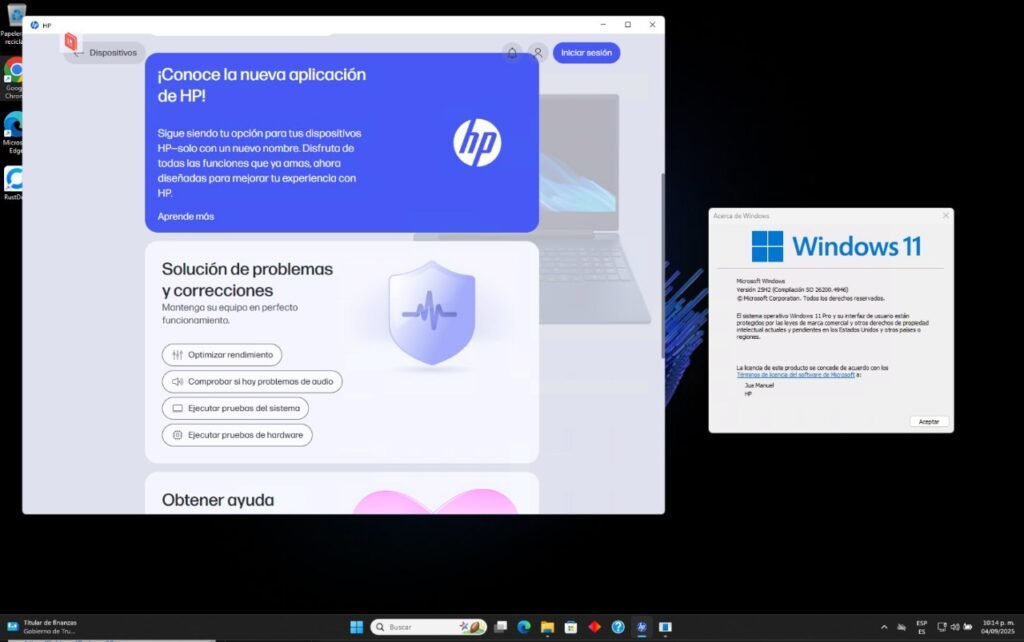The height and width of the screenshot is (642, 1024).
Task: Select Optimizar rendimiento
Action: (x=222, y=355)
